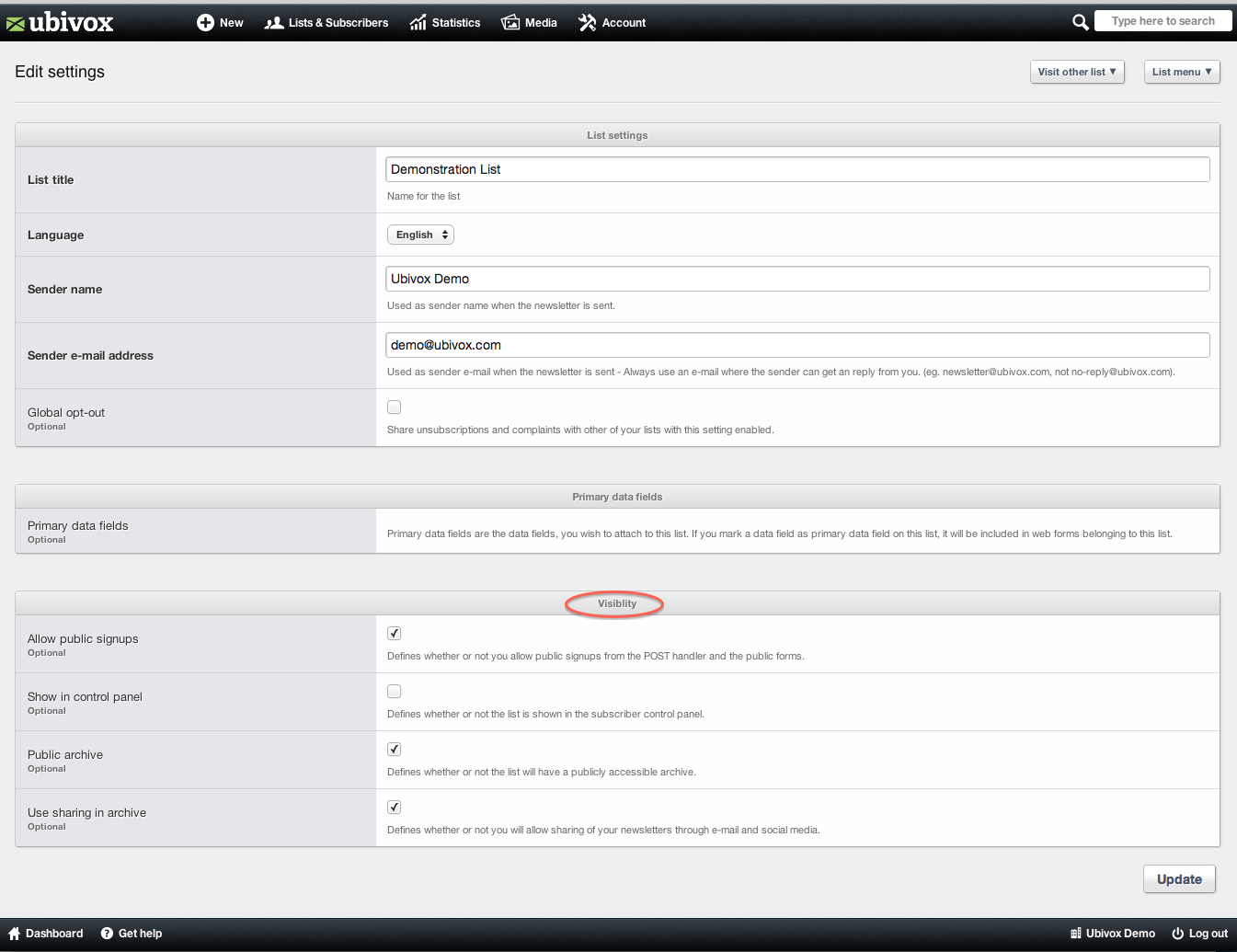Open the New menu
Viewport: 1237px width, 952px height.
click(221, 23)
